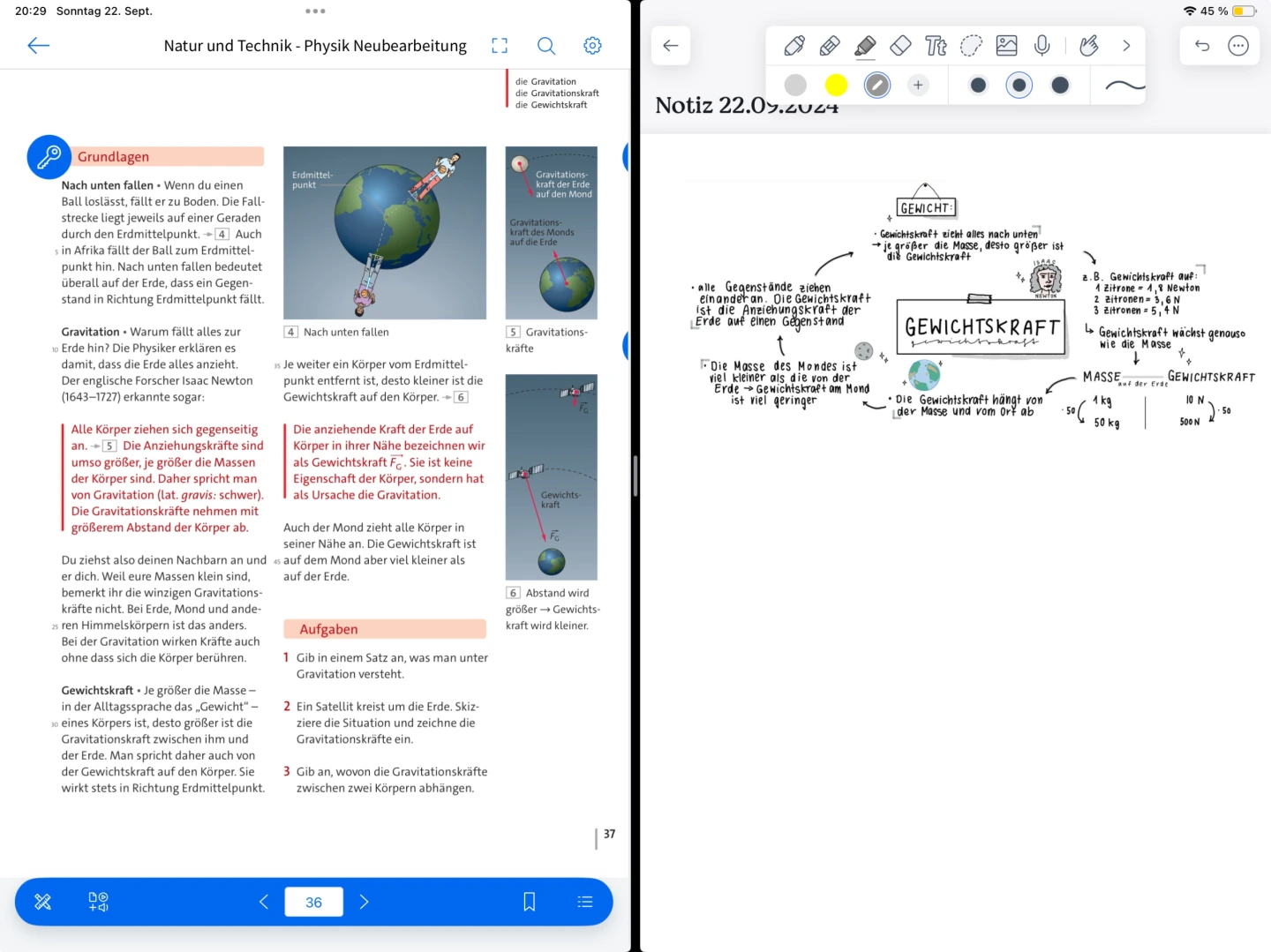Open textbook settings gear
The width and height of the screenshot is (1271, 952).
[x=592, y=46]
